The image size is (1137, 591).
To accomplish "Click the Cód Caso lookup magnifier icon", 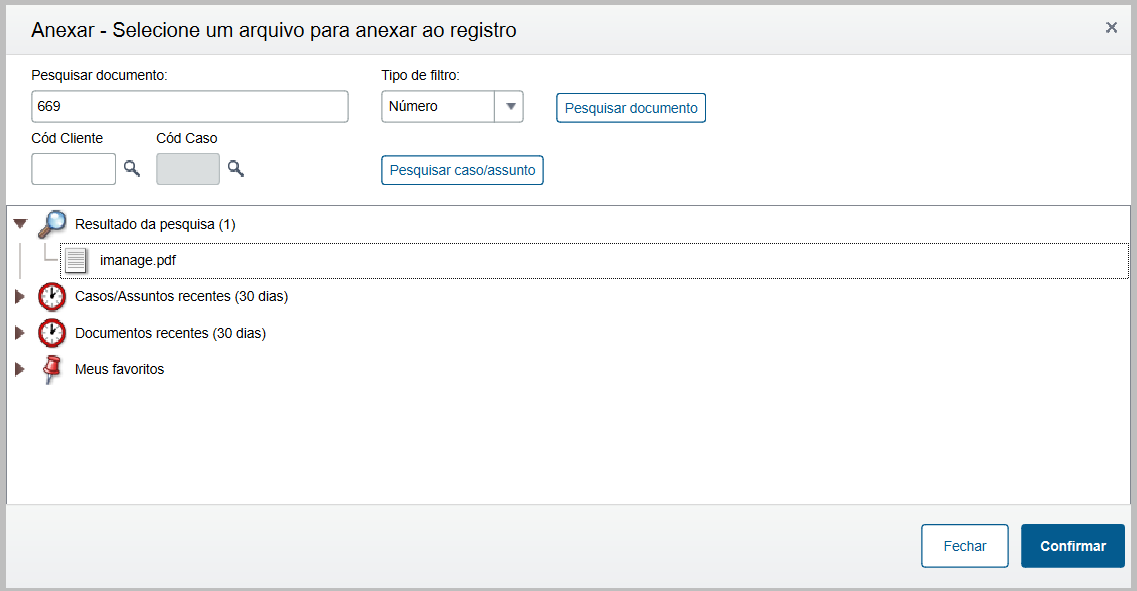I will 235,169.
